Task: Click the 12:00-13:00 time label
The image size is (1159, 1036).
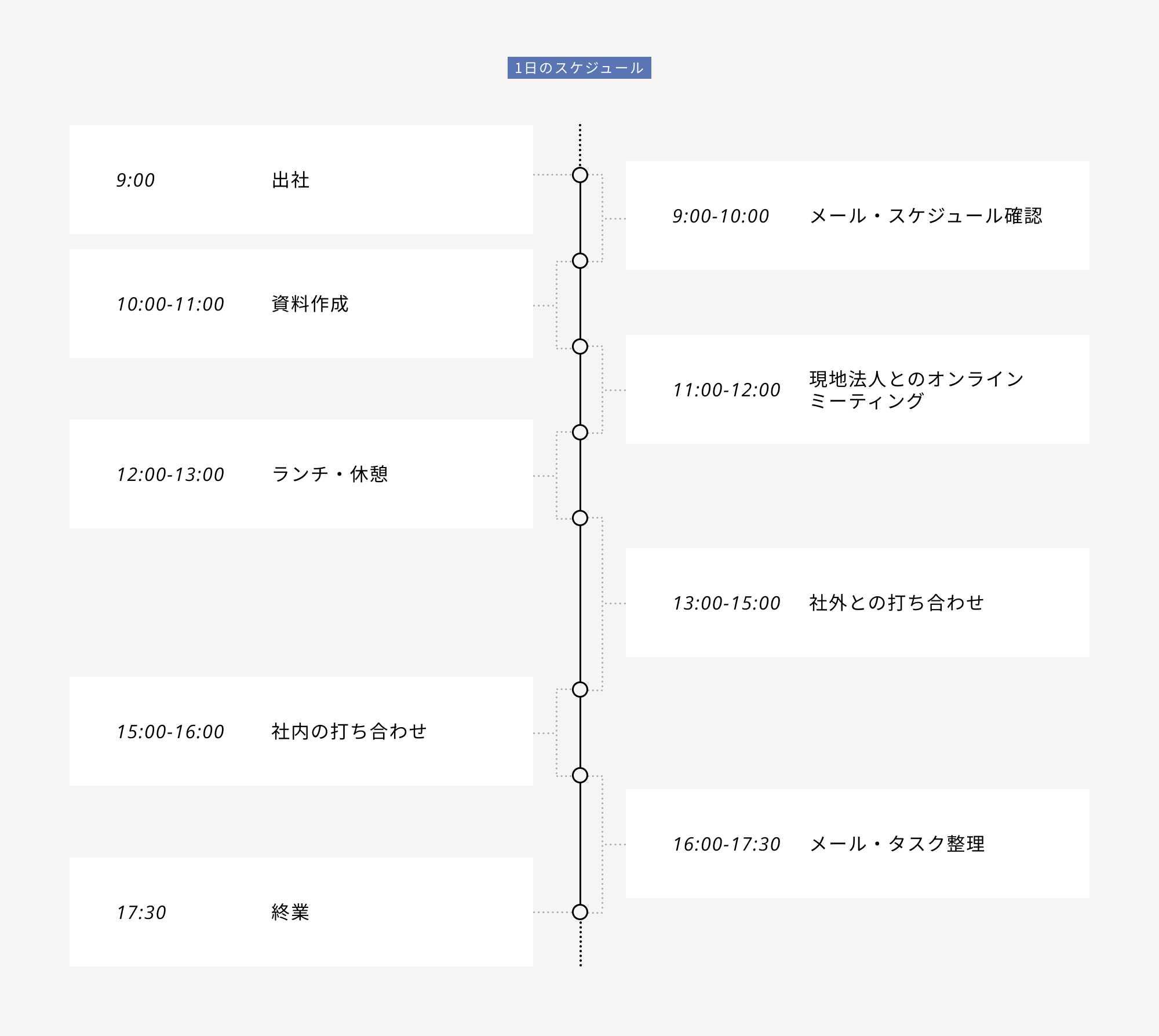Action: (x=170, y=475)
